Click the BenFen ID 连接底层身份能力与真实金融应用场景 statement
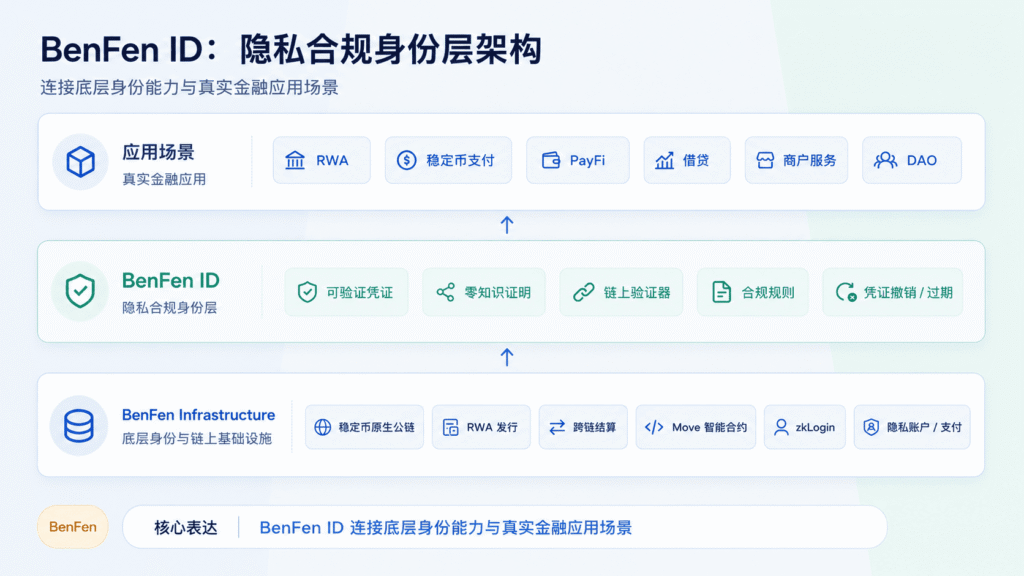Screen dimensions: 1024x576 coord(445,528)
